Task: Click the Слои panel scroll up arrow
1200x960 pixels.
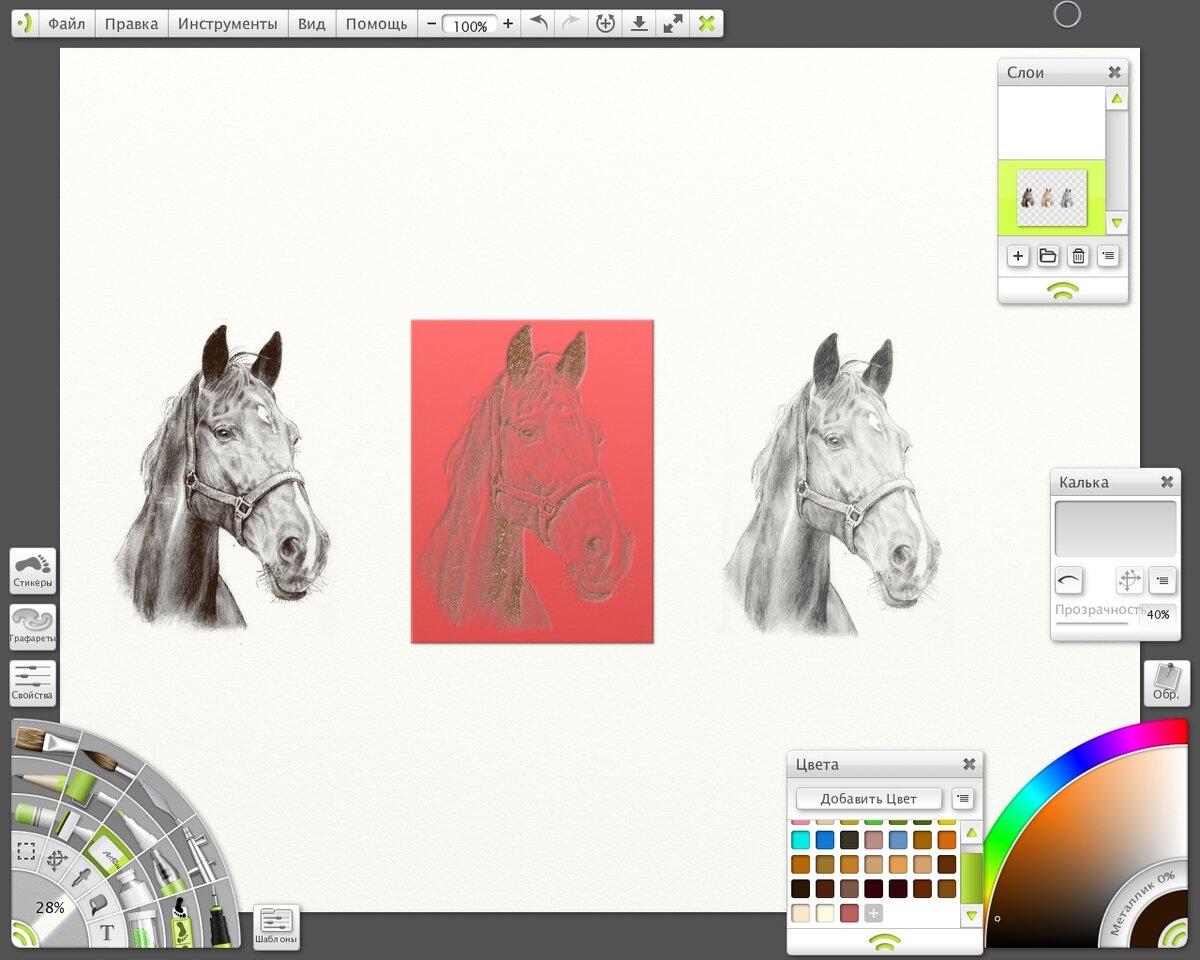Action: [x=1117, y=99]
